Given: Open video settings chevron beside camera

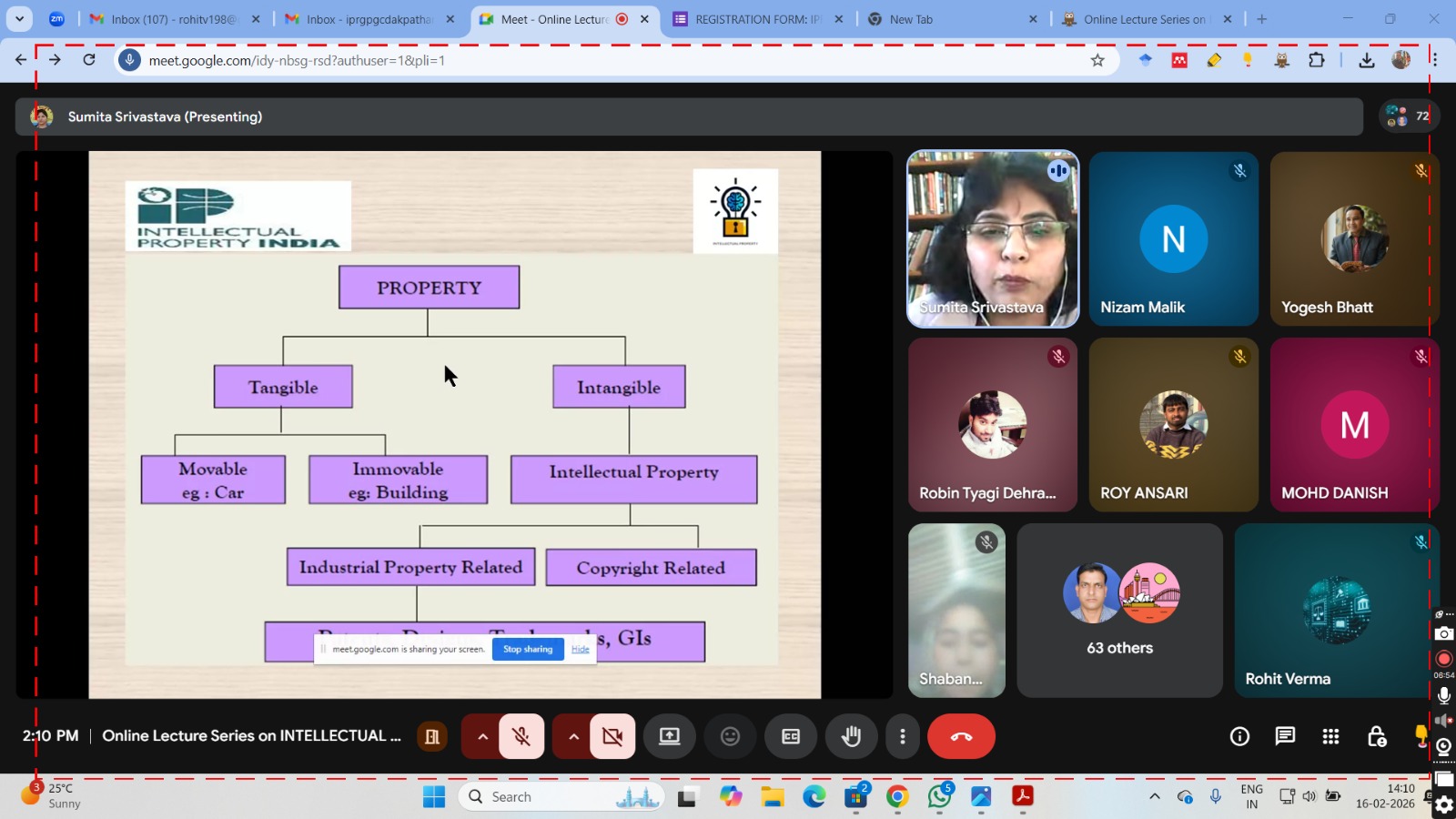Looking at the screenshot, I should click(x=573, y=736).
